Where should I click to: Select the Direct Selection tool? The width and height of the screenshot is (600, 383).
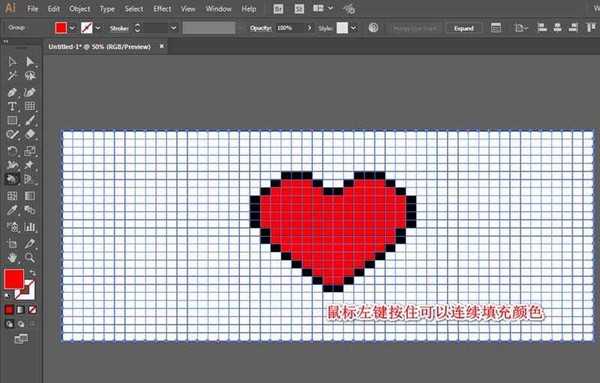pyautogui.click(x=30, y=62)
